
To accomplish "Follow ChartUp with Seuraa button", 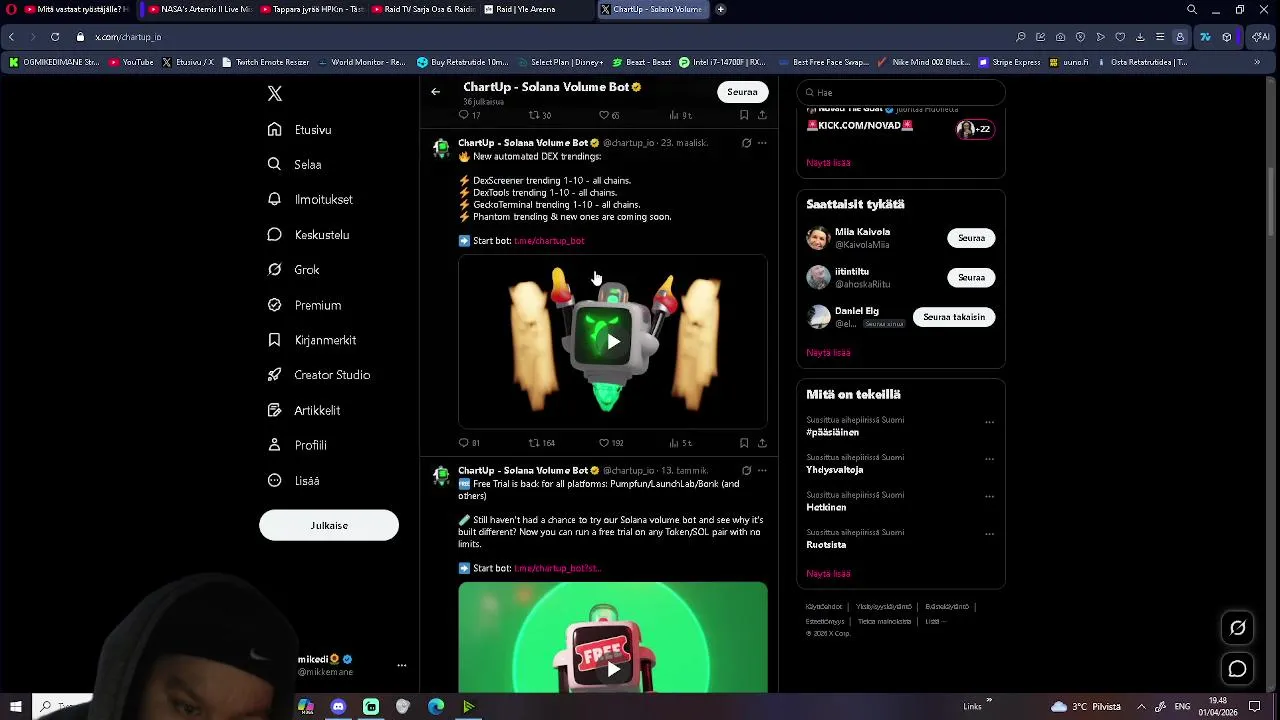I will pyautogui.click(x=742, y=92).
